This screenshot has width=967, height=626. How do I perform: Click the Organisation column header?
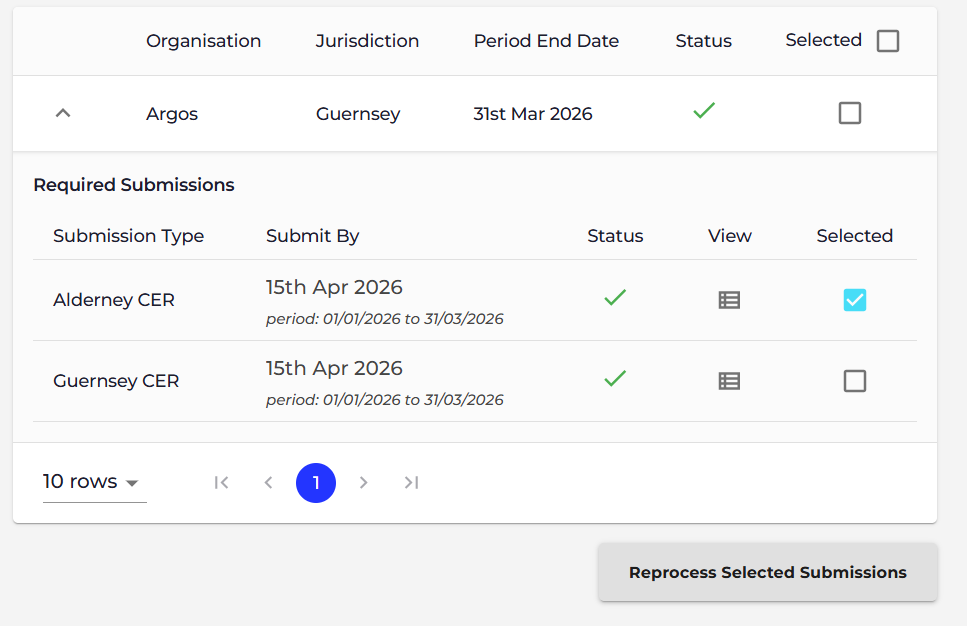pyautogui.click(x=204, y=41)
